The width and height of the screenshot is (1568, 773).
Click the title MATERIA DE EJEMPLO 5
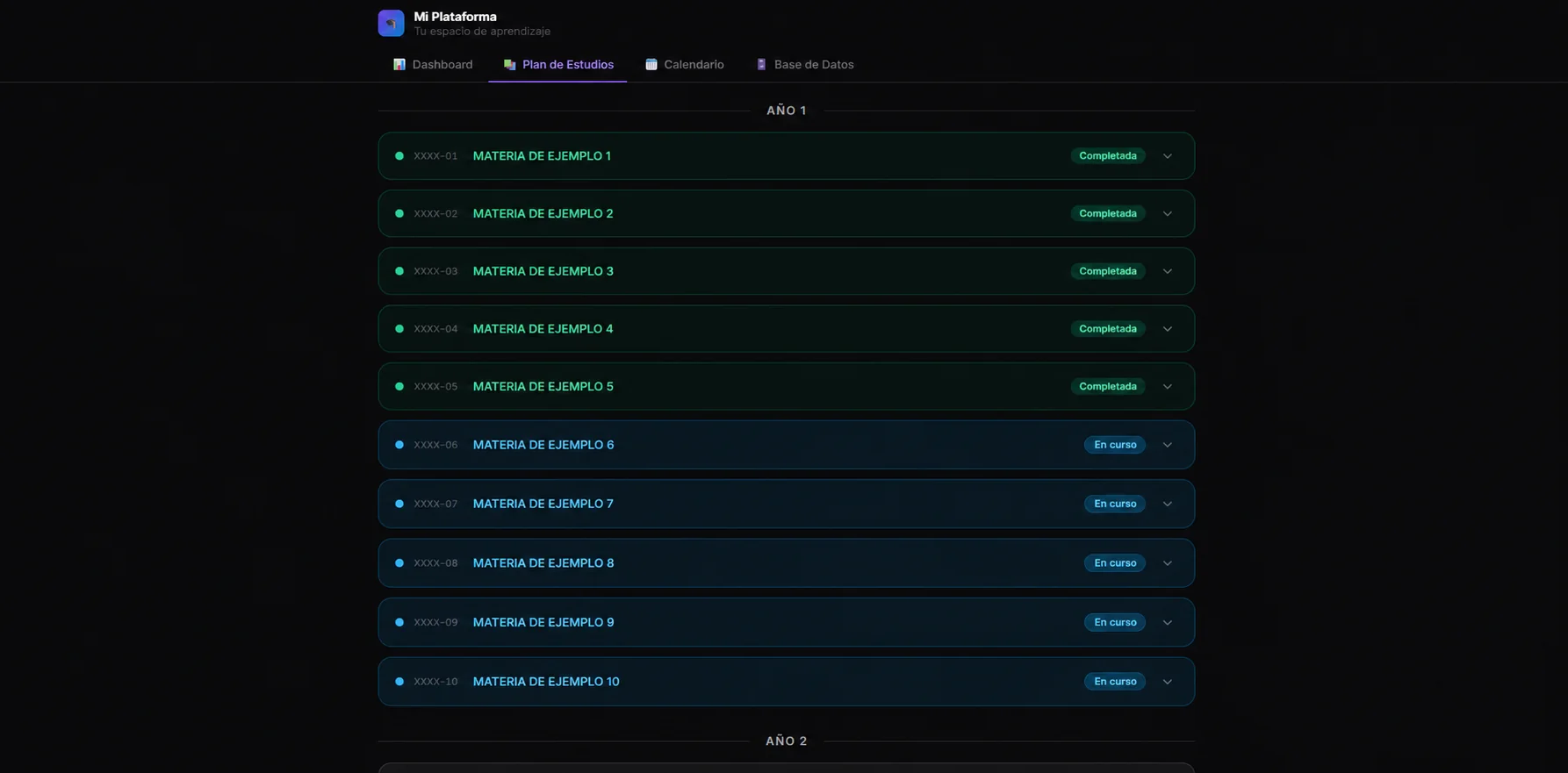point(543,386)
